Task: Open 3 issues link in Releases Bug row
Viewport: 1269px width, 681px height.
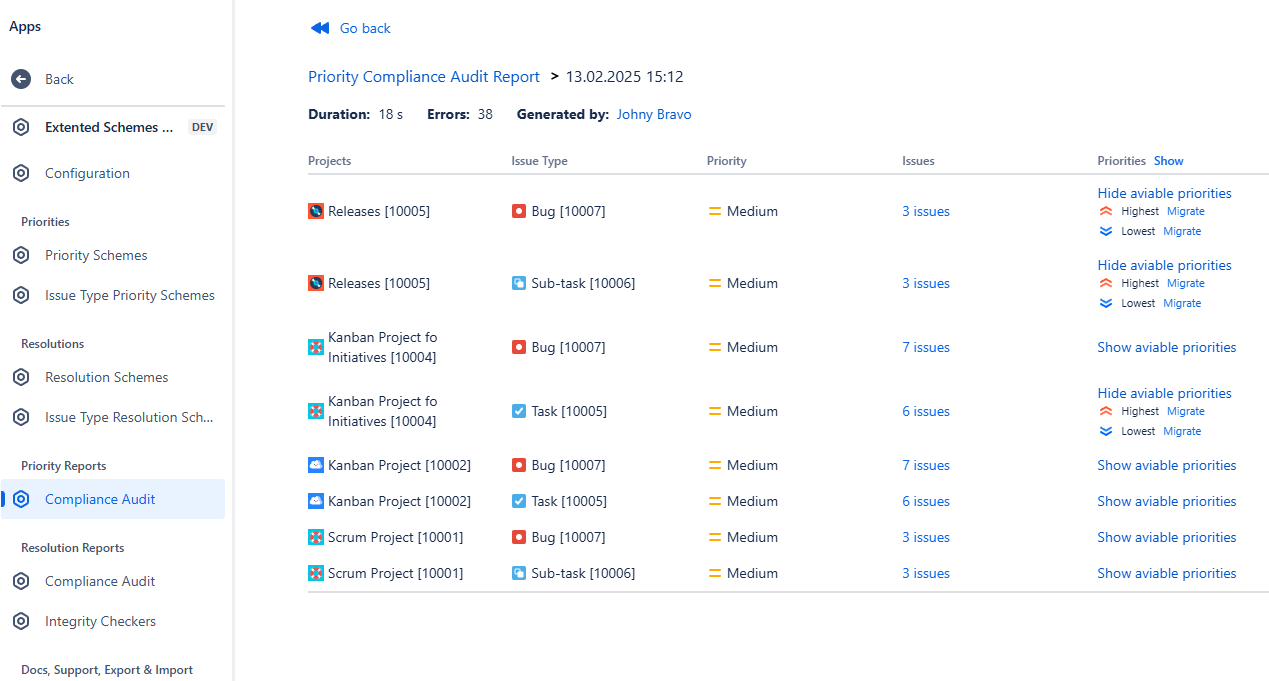Action: coord(926,211)
